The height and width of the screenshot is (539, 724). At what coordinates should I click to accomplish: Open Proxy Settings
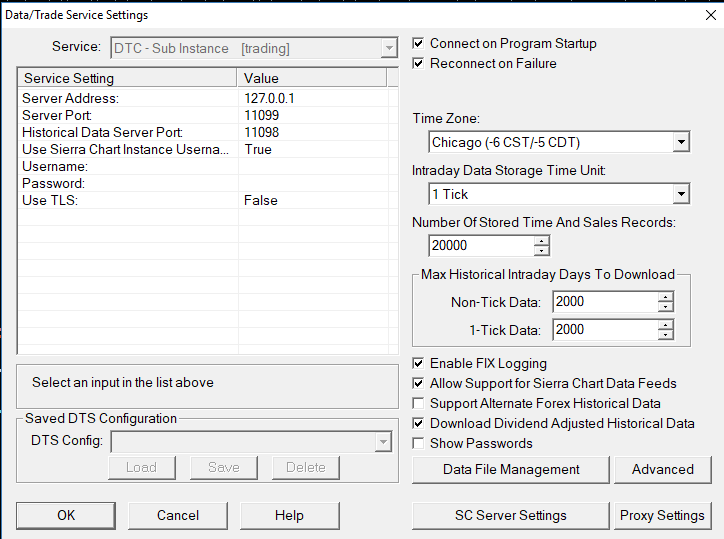pyautogui.click(x=661, y=516)
